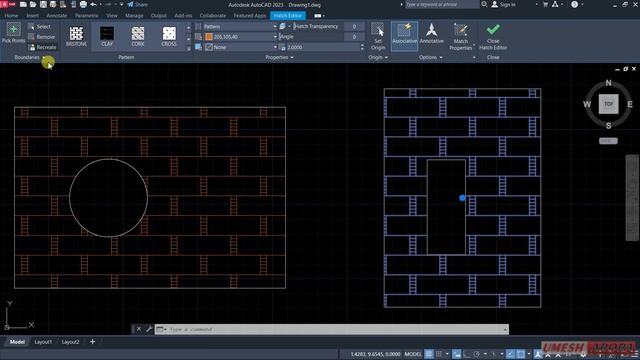Click the Share button

coord(138,4)
